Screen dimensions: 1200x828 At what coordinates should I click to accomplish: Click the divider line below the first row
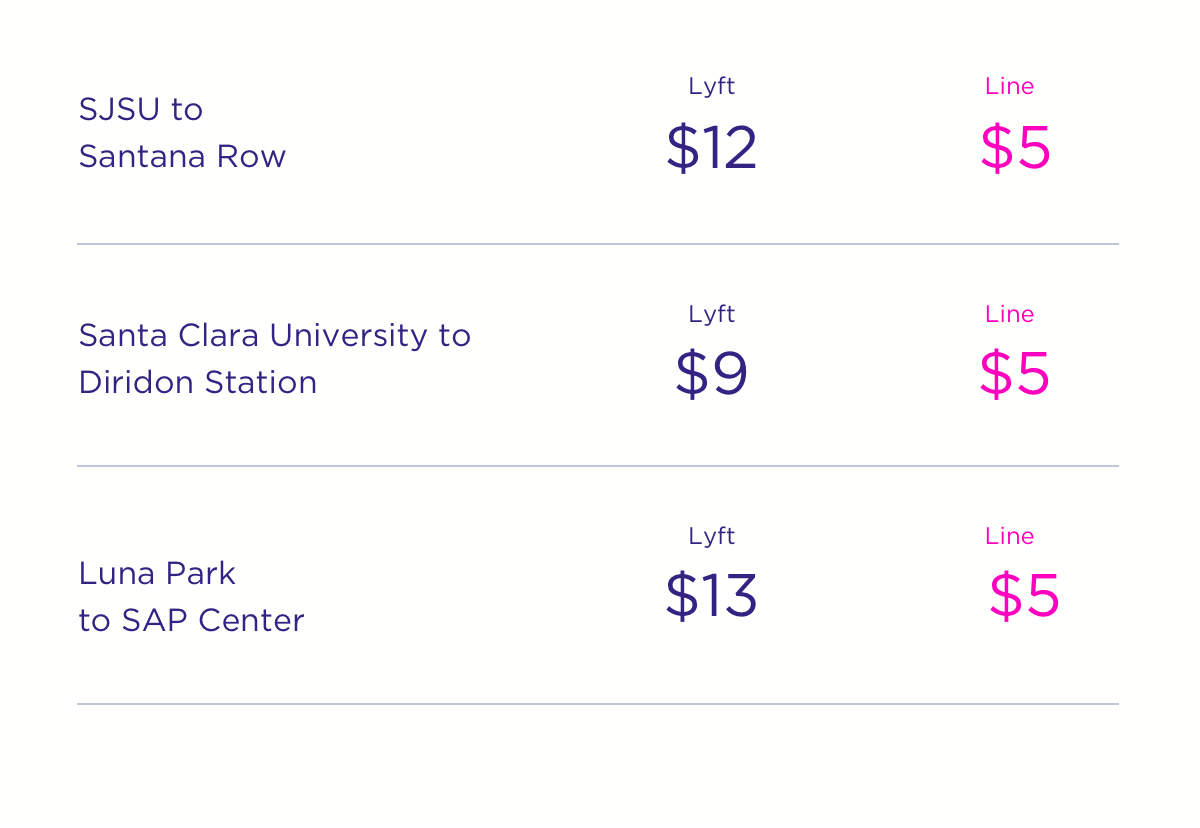tap(598, 244)
